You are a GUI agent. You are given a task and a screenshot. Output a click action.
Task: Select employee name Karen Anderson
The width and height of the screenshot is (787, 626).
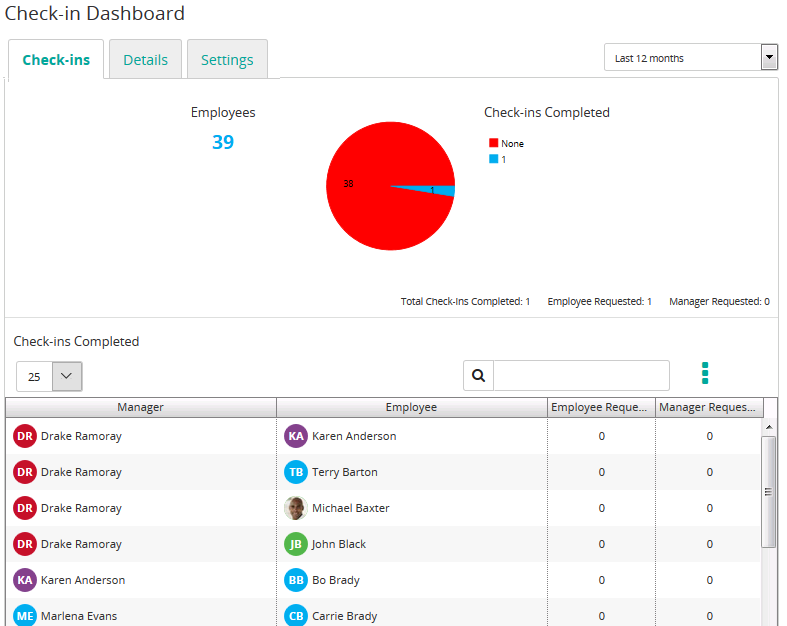click(354, 436)
